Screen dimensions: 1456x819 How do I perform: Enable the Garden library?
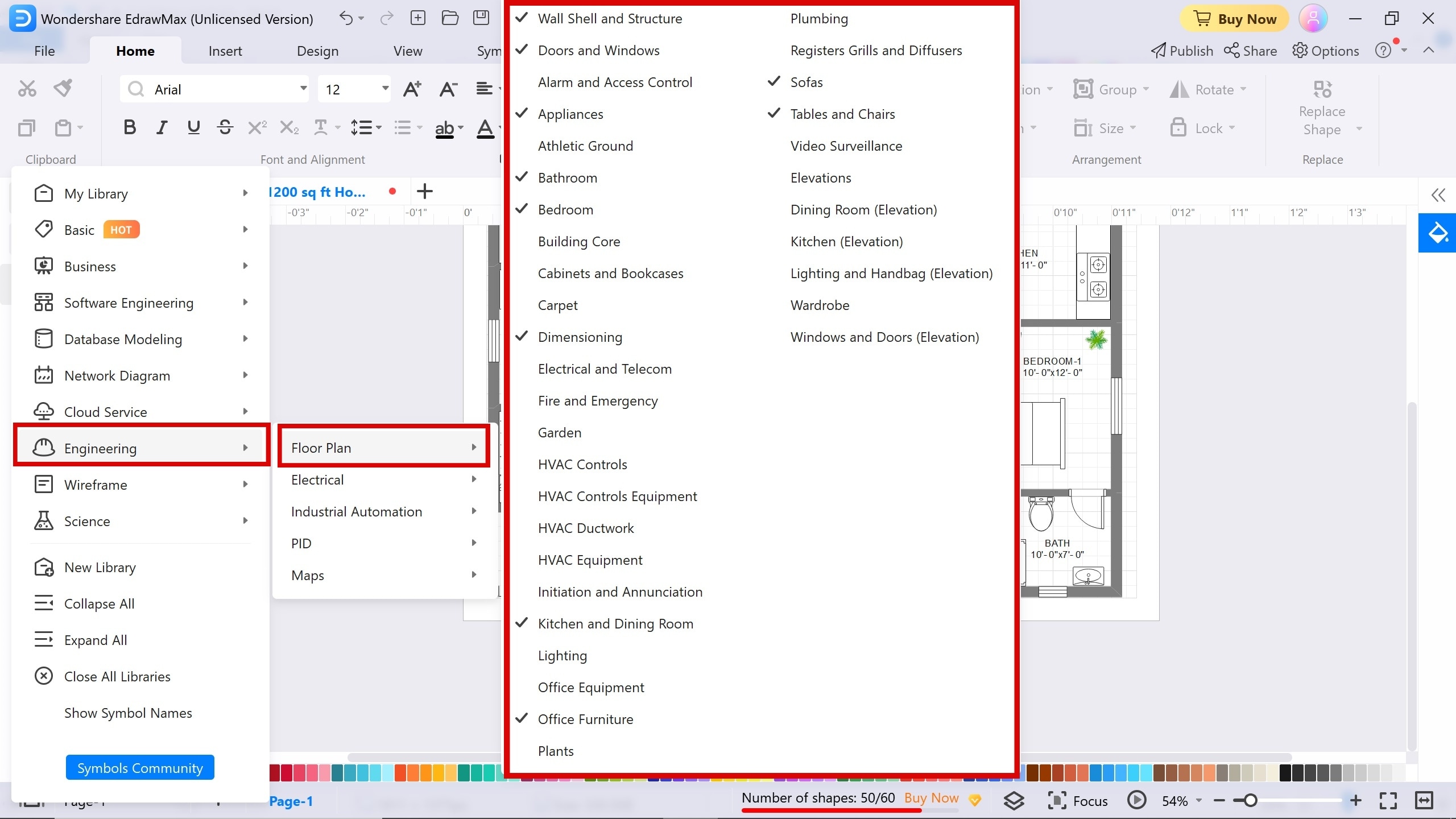click(x=560, y=432)
